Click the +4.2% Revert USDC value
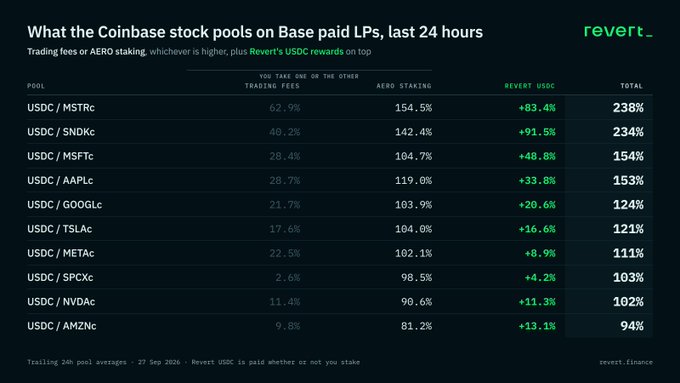This screenshot has height=383, width=680. [540, 278]
